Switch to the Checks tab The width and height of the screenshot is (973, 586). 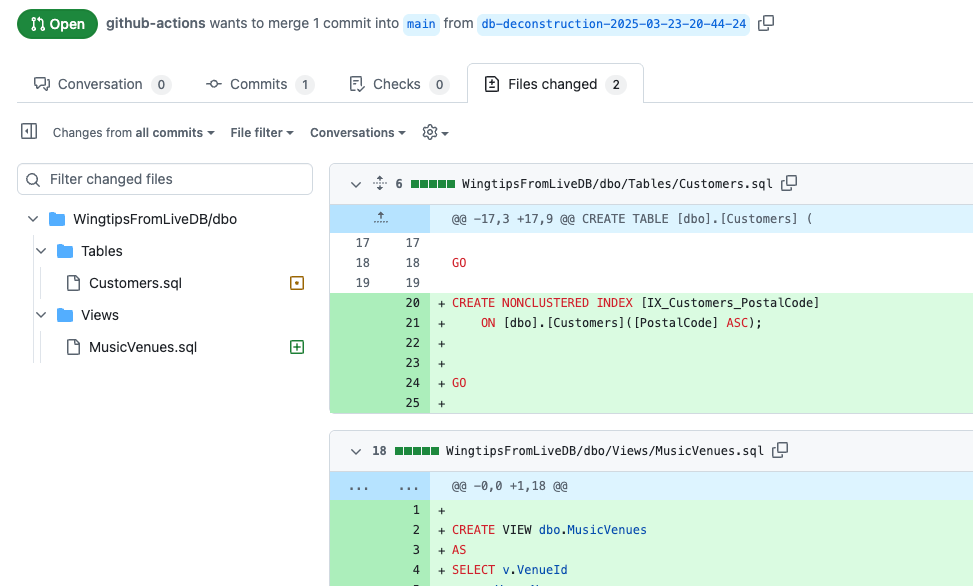pyautogui.click(x=399, y=84)
